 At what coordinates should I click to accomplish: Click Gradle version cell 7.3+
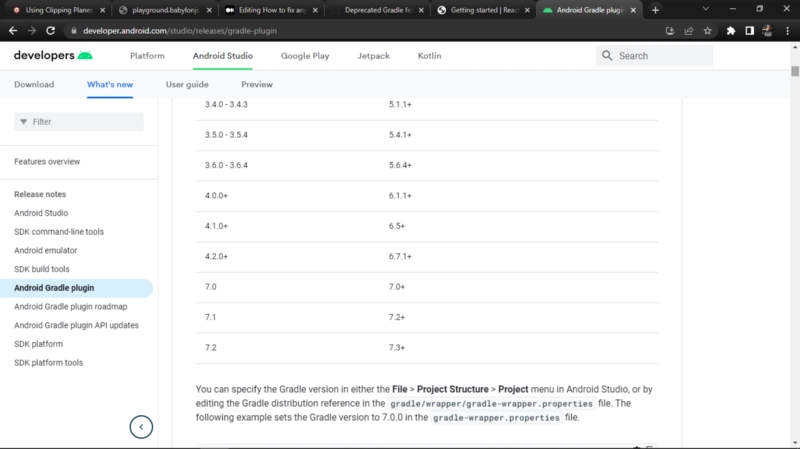[396, 348]
